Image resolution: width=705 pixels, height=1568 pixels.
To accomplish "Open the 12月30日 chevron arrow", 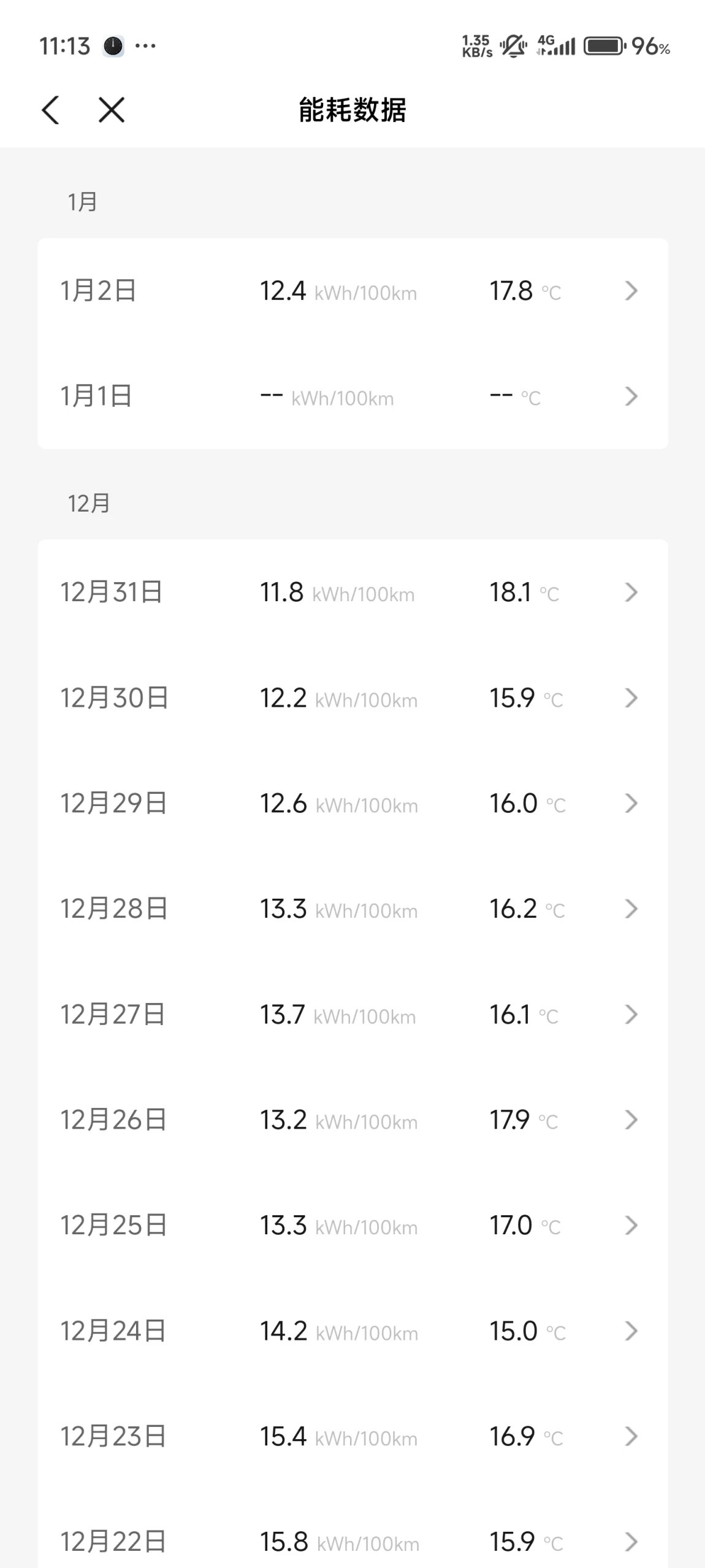I will point(631,698).
